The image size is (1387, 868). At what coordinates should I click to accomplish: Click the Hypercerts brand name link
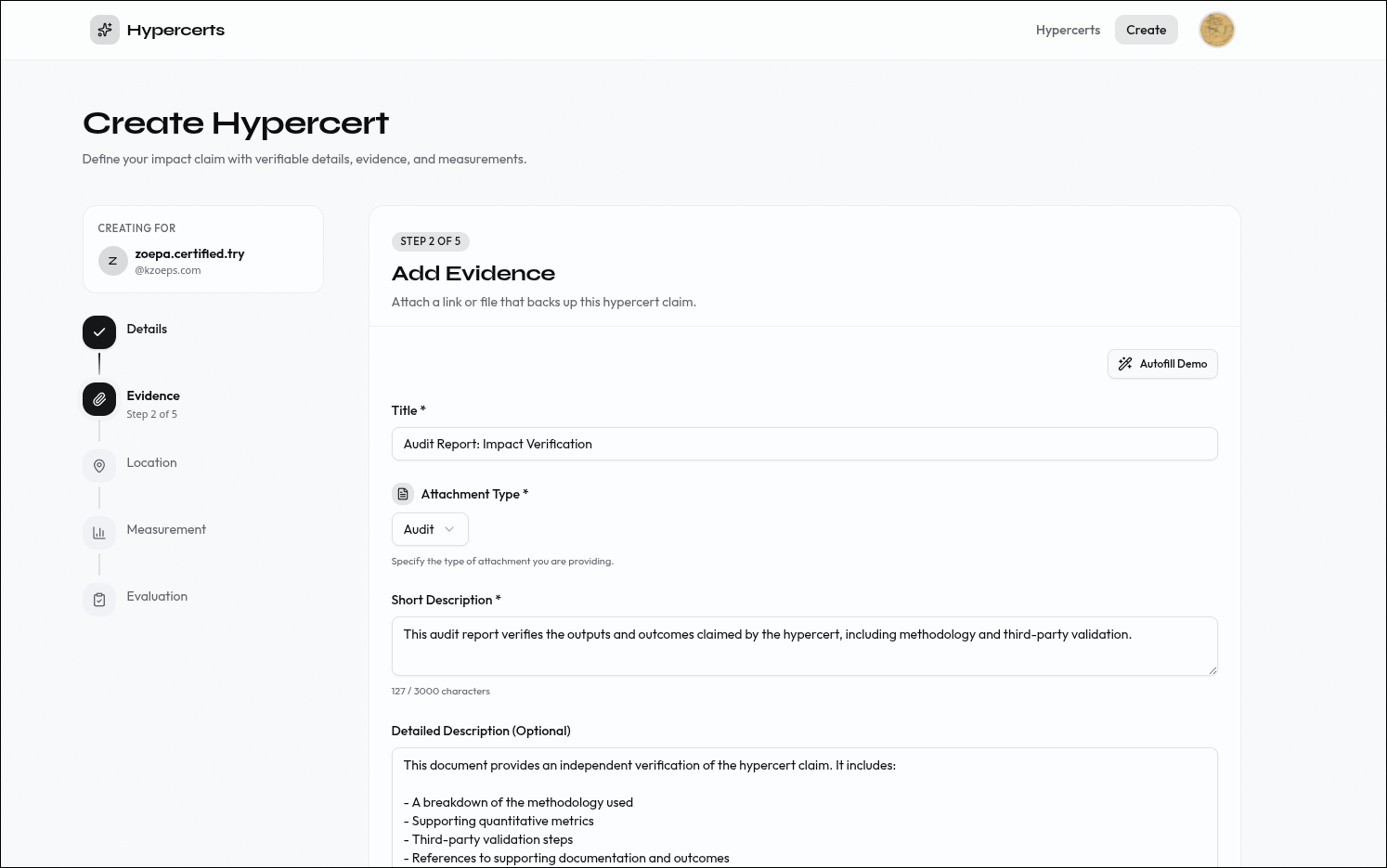(x=175, y=30)
